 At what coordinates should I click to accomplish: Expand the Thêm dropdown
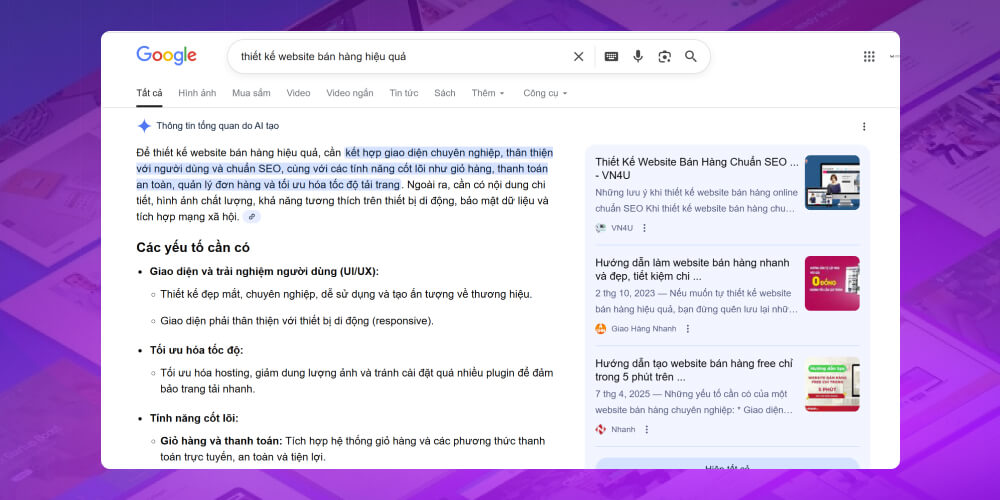(488, 93)
